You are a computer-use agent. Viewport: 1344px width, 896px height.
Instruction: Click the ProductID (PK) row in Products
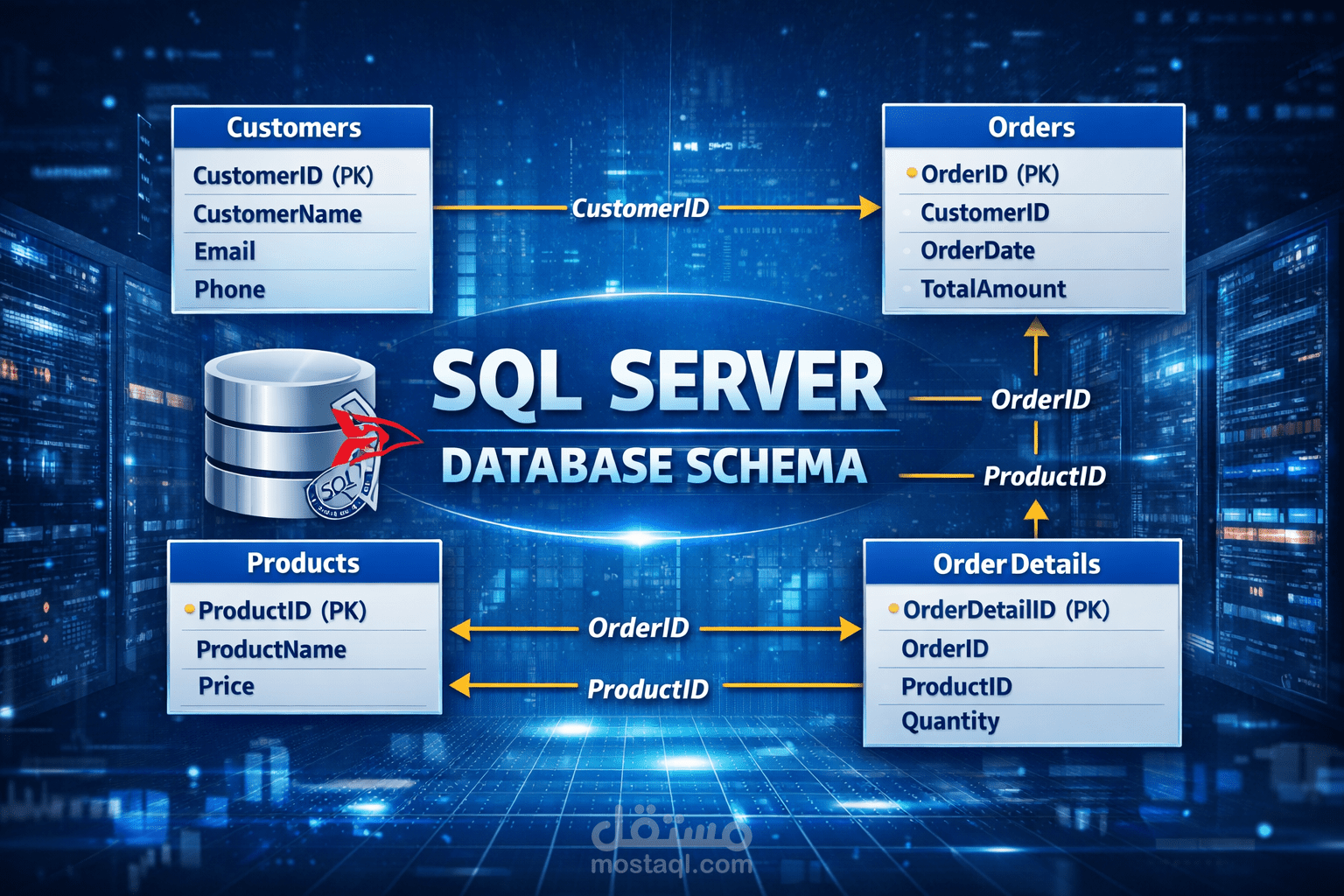pyautogui.click(x=304, y=611)
